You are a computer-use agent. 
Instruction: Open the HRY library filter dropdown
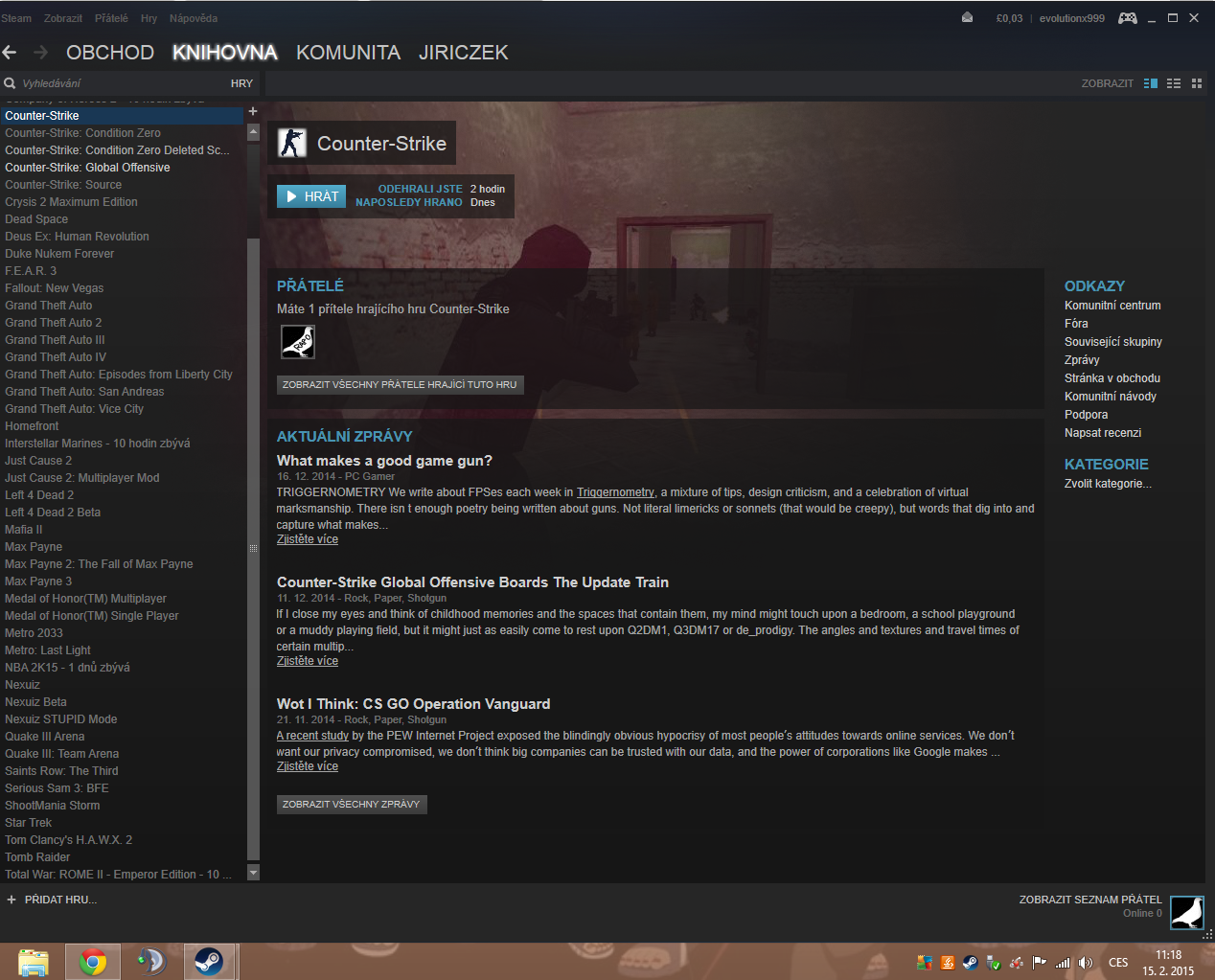tap(241, 83)
